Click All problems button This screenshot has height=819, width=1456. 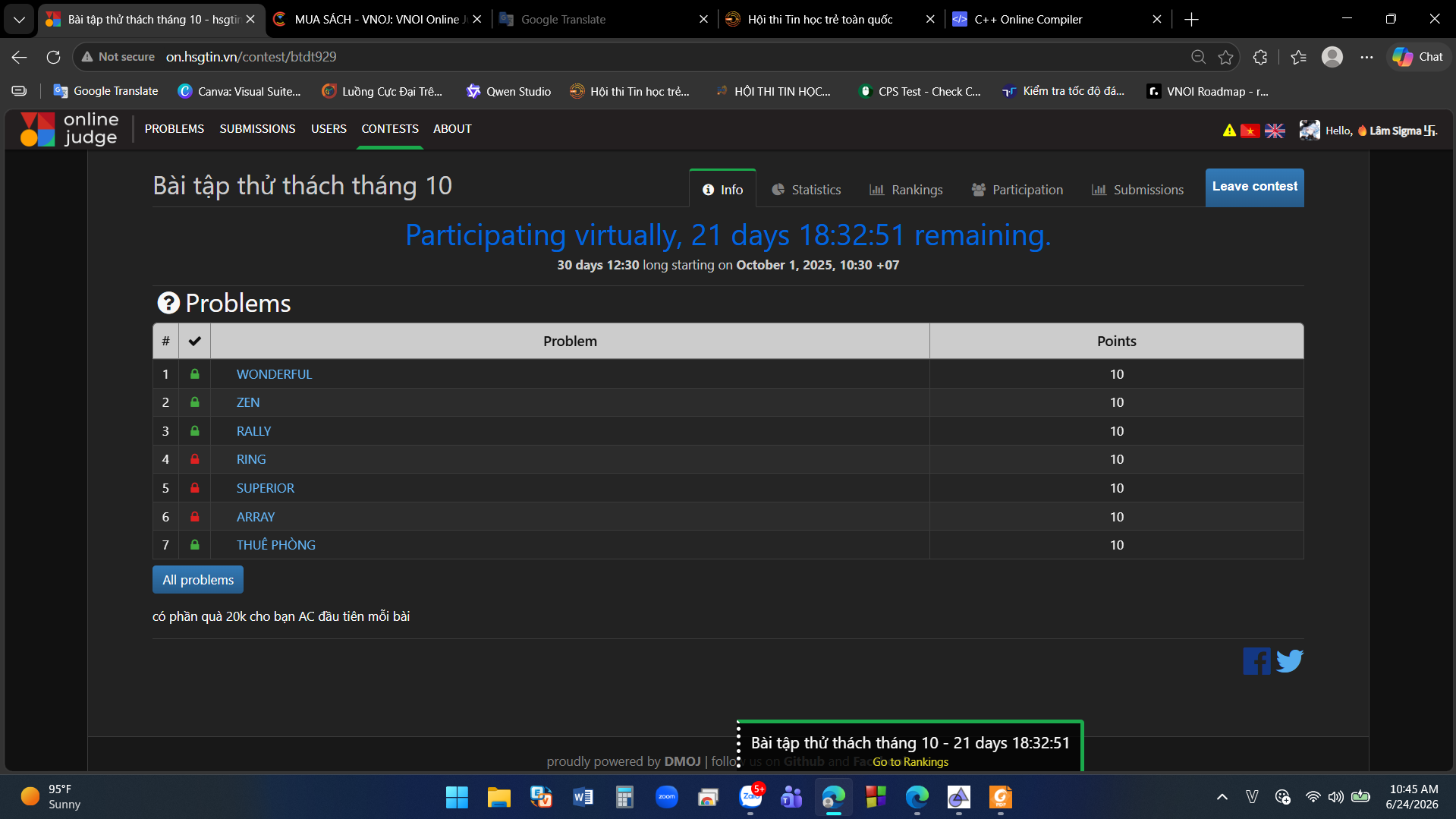198,580
